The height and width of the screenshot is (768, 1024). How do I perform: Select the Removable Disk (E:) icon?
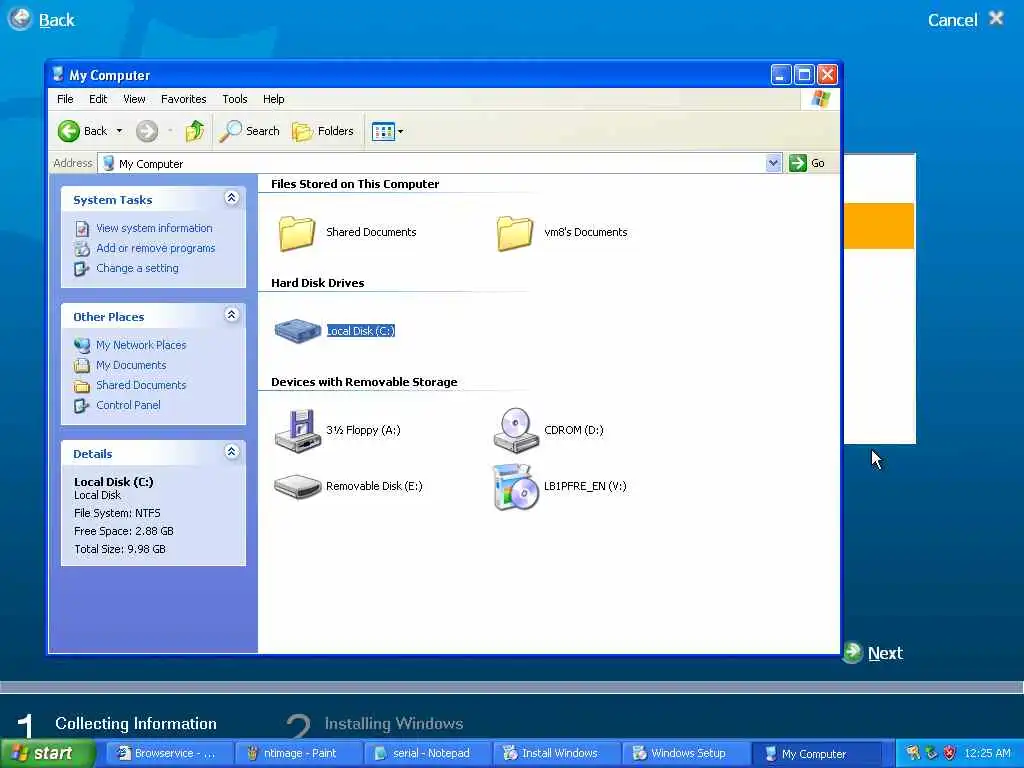pos(298,487)
